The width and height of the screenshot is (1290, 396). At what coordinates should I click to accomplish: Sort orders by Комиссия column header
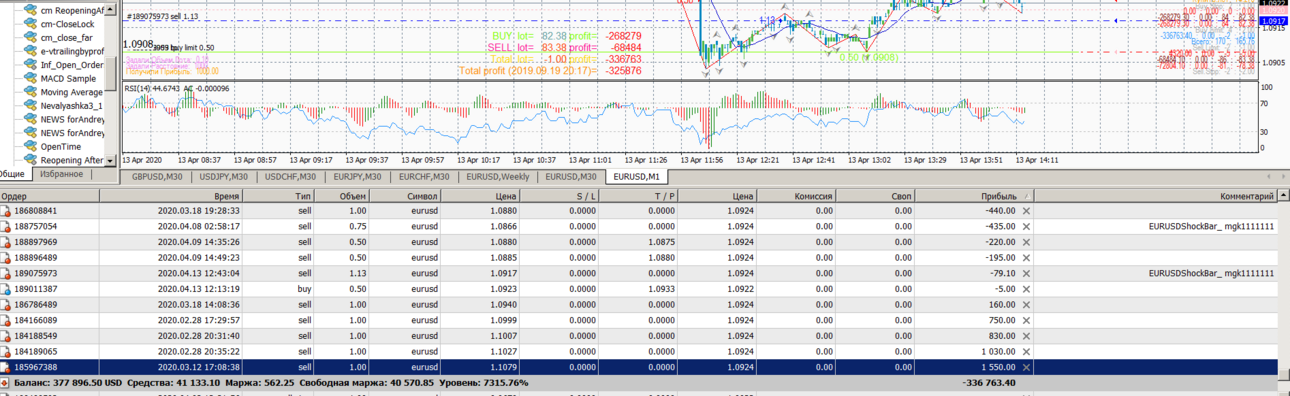click(796, 197)
